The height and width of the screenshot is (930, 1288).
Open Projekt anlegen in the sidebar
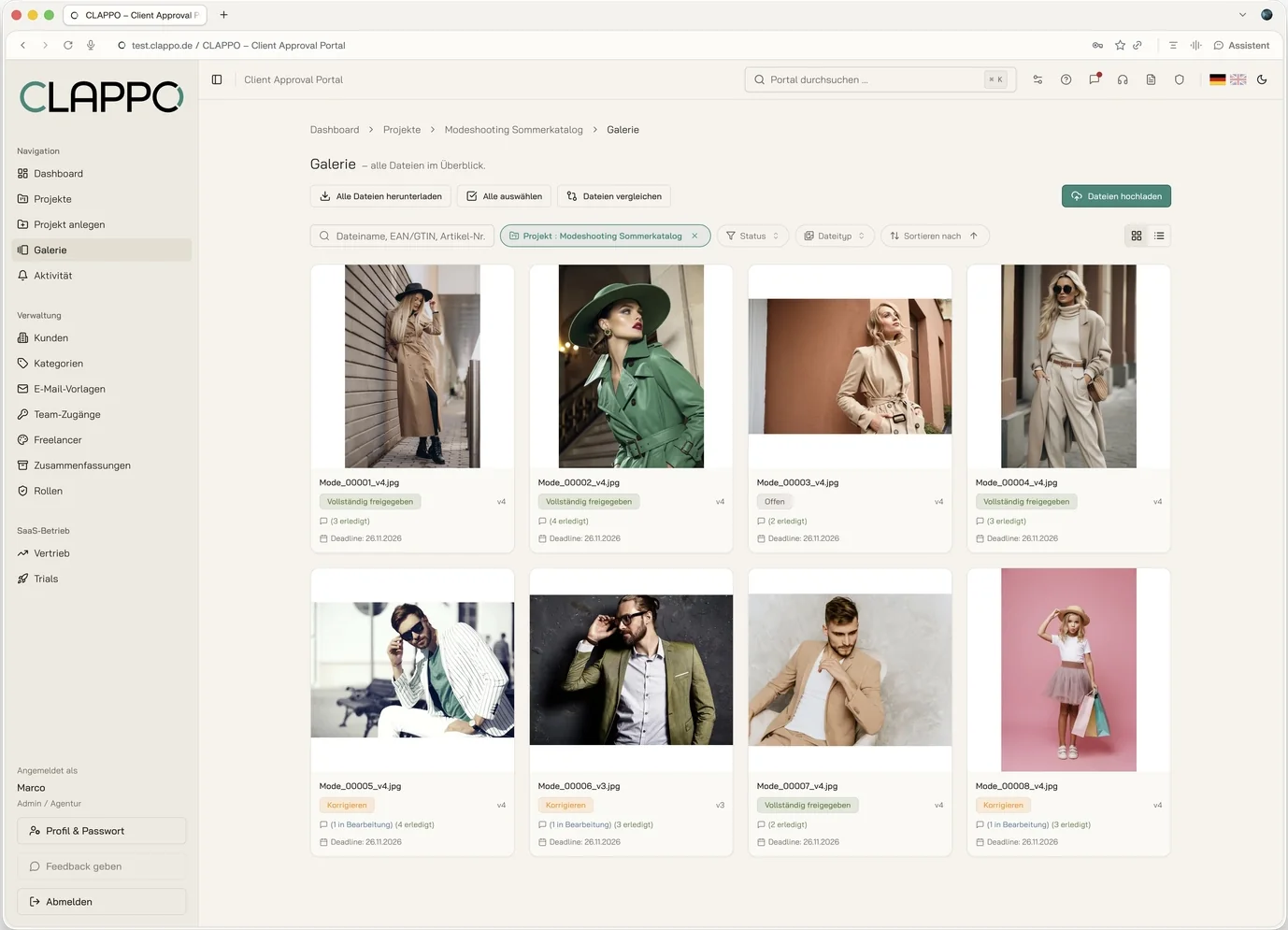pyautogui.click(x=102, y=224)
